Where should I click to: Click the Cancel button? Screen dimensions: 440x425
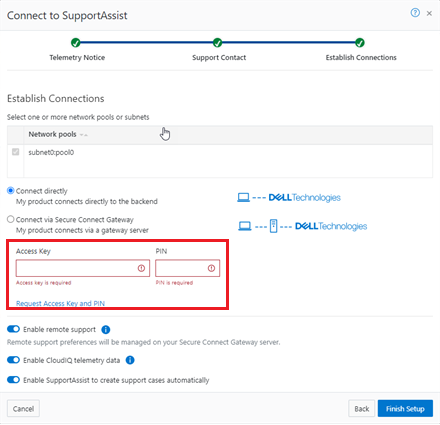pos(23,409)
